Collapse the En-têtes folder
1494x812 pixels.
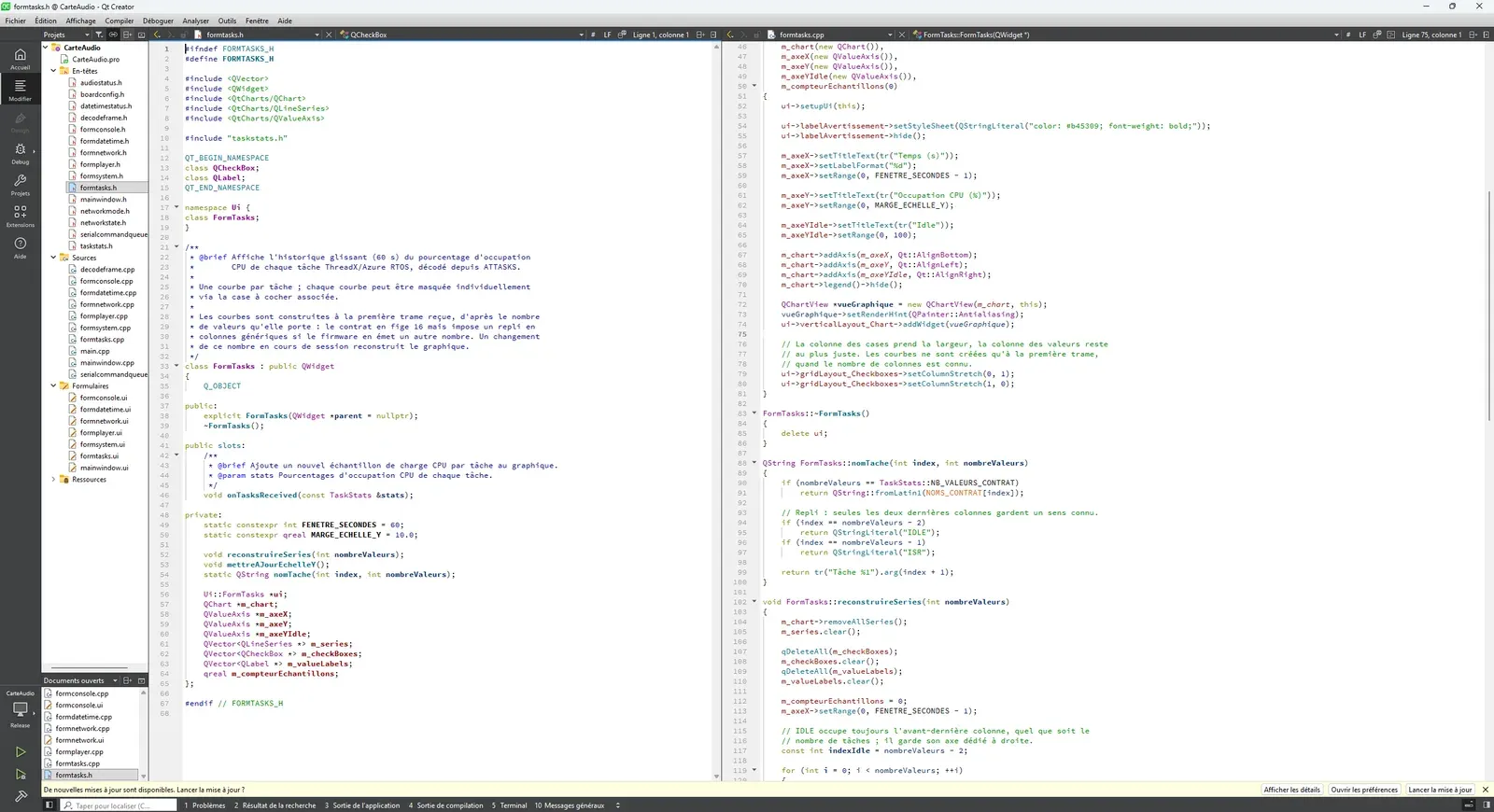(53, 71)
